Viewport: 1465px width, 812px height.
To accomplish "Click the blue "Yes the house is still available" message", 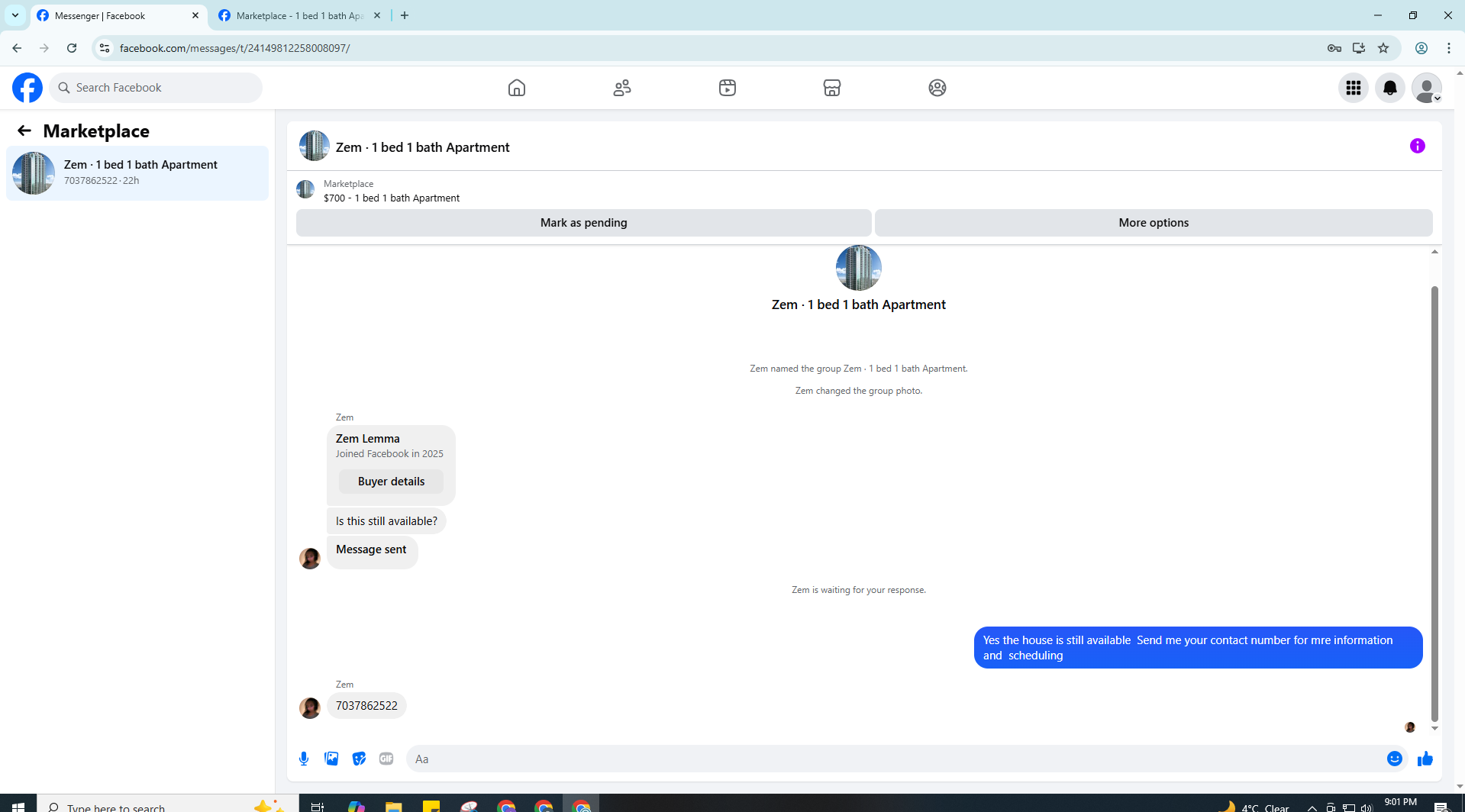I will coord(1198,648).
